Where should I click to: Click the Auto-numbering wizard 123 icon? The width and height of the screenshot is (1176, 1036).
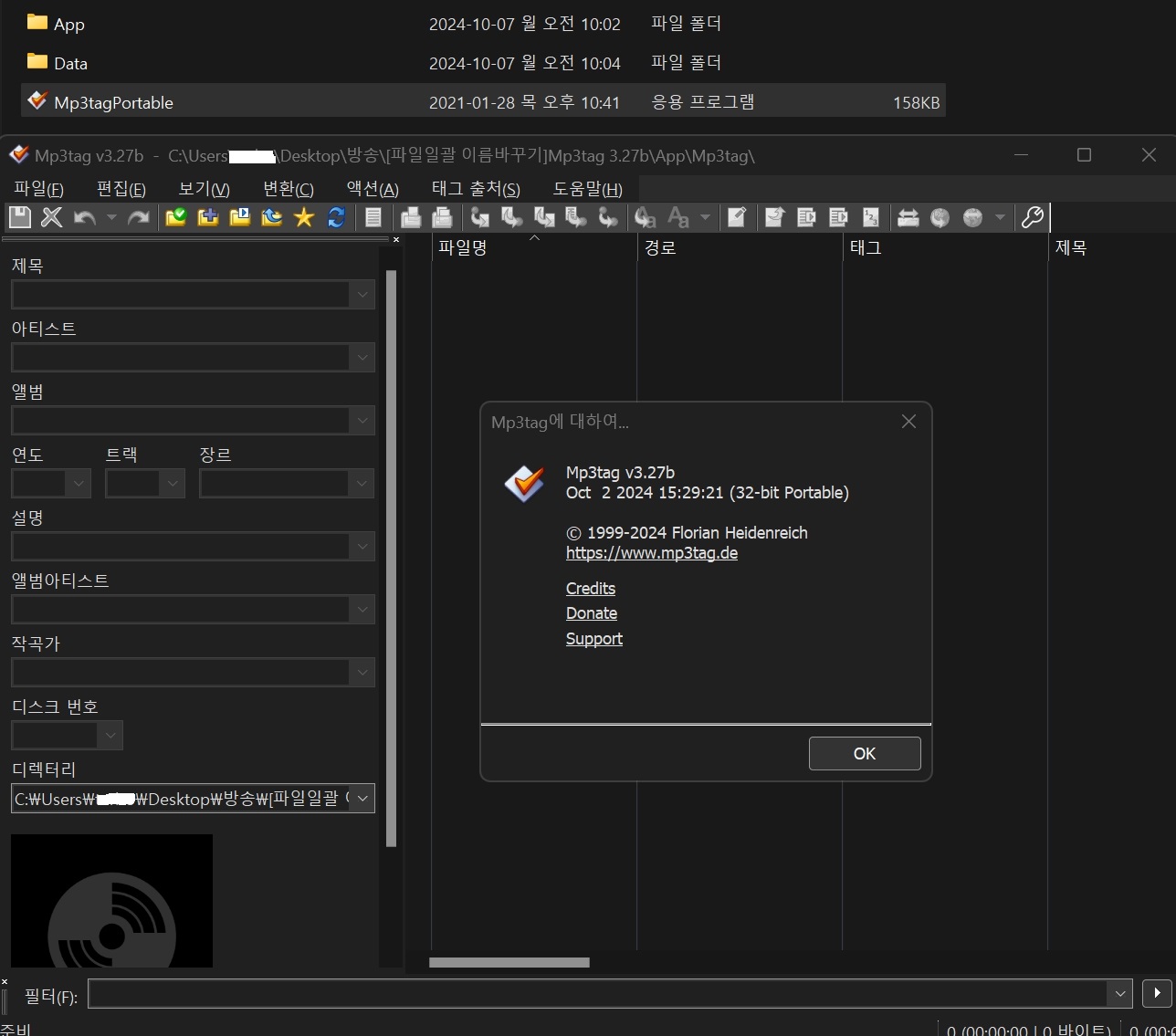(871, 217)
